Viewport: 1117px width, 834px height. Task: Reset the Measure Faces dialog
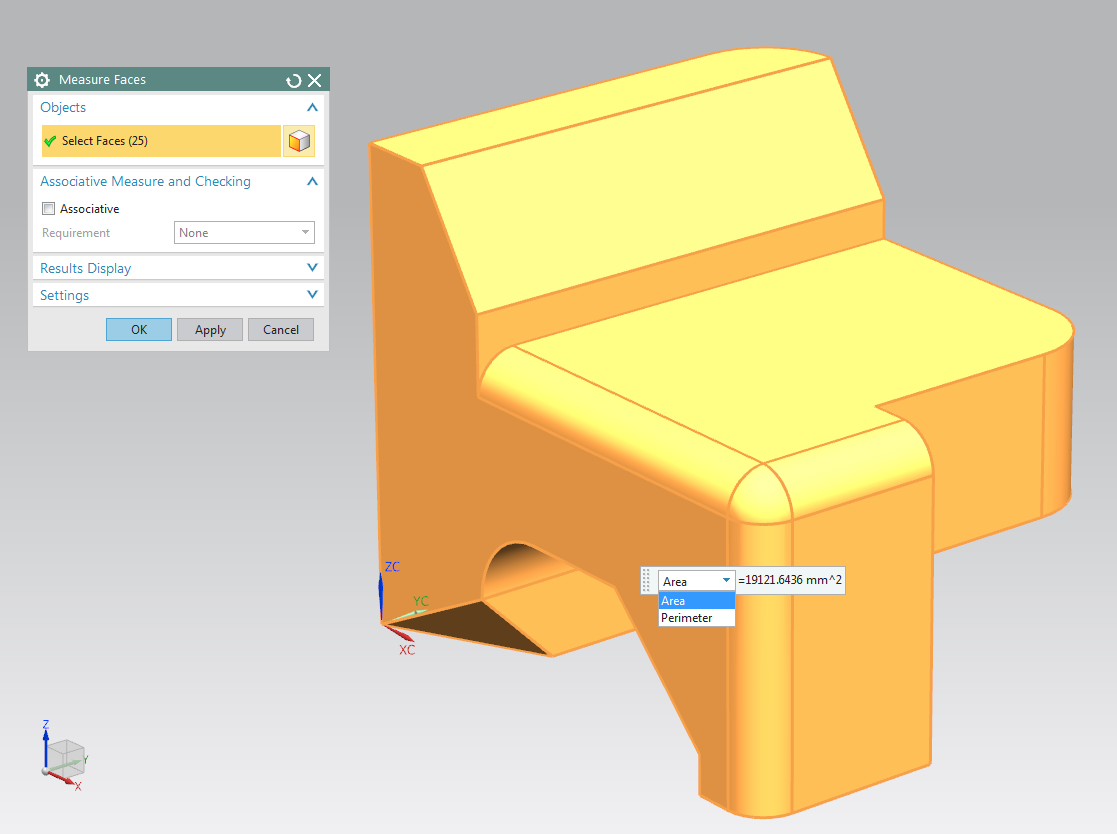(293, 80)
